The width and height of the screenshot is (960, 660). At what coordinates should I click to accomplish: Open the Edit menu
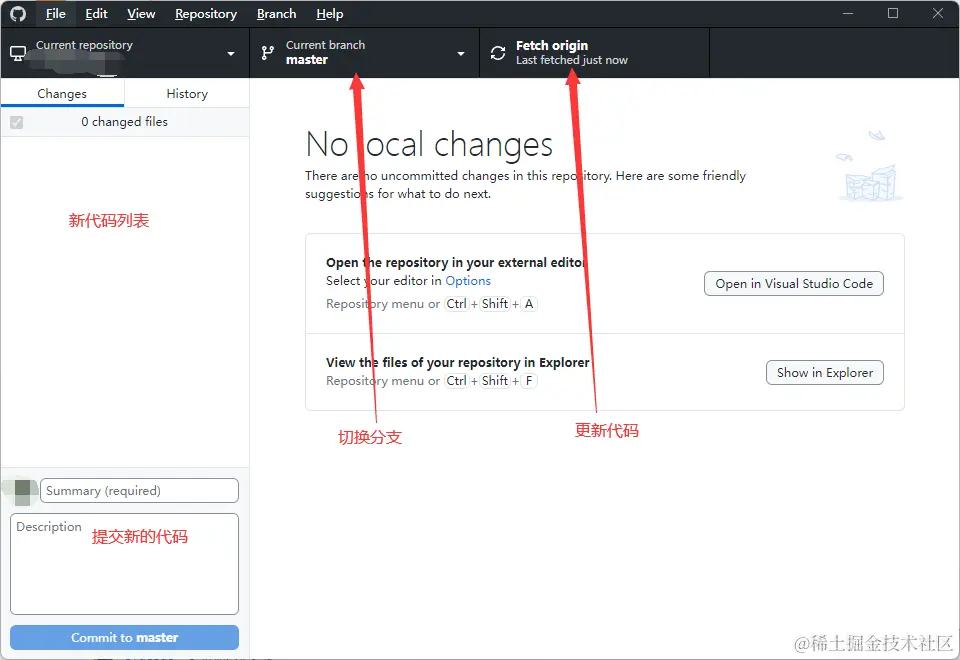tap(96, 13)
